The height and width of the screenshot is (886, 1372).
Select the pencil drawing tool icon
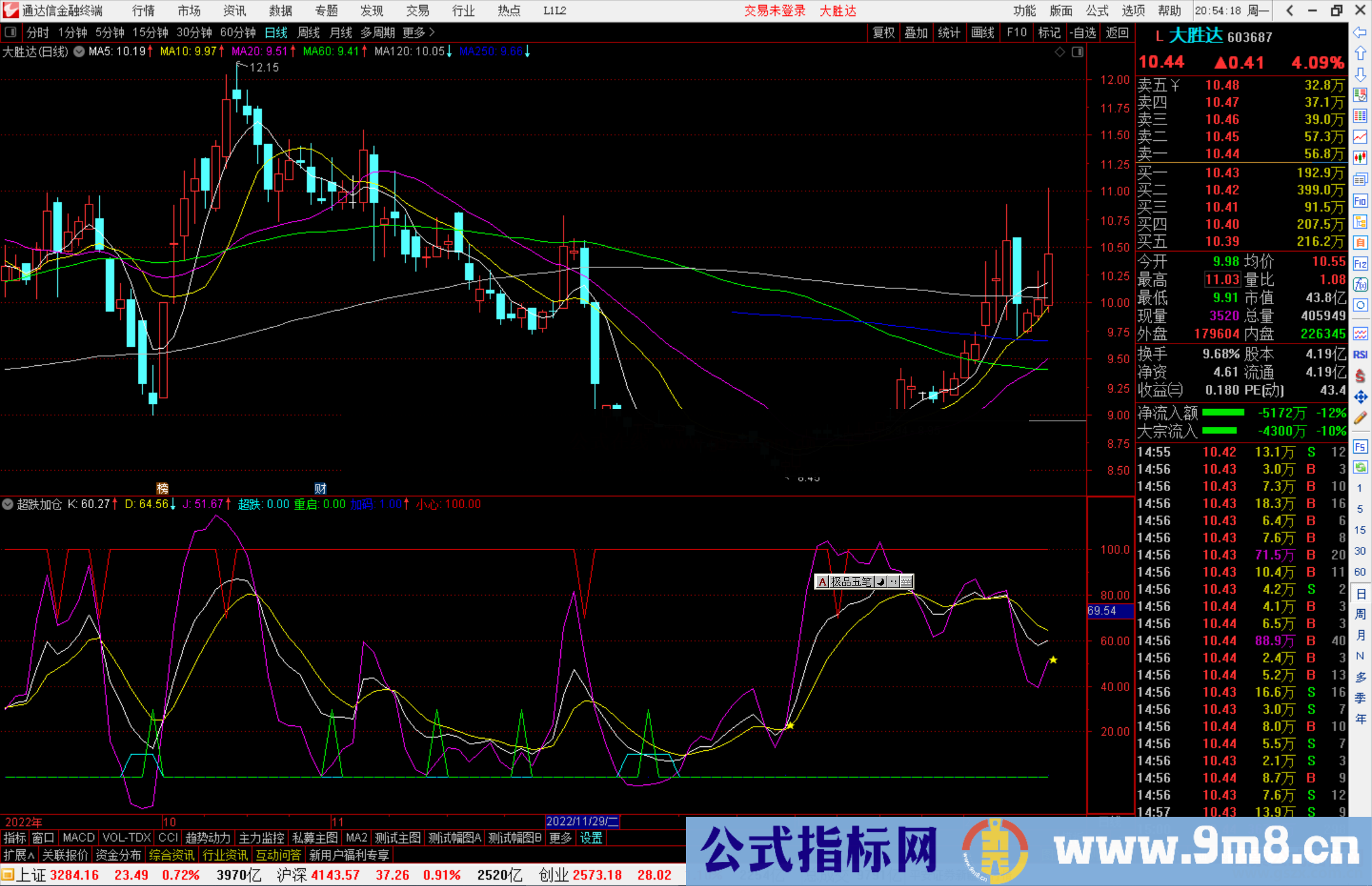point(1360,418)
